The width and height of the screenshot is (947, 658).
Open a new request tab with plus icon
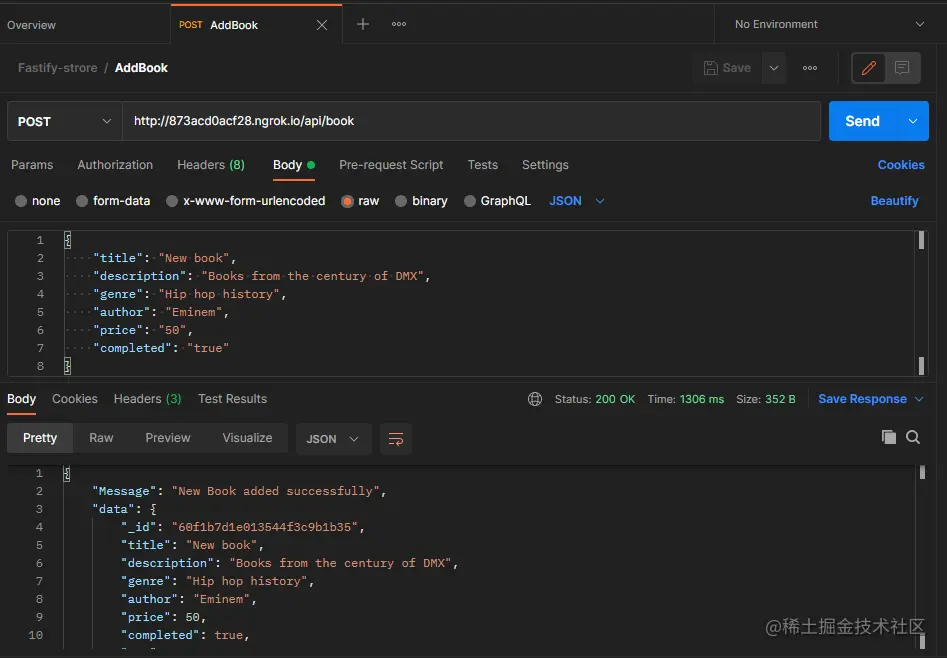[x=362, y=23]
